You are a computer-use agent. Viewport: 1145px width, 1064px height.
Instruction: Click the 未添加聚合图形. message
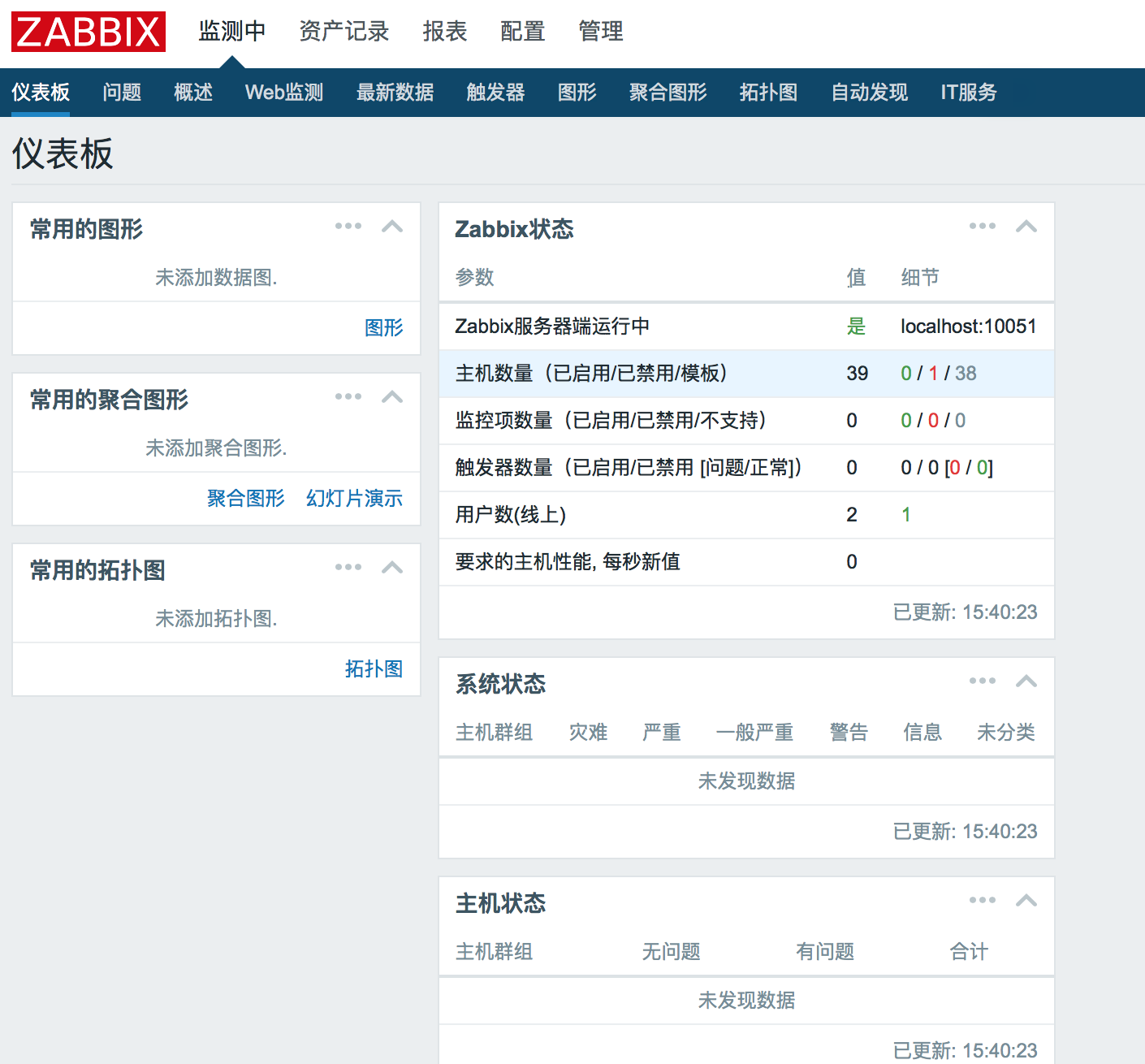point(217,448)
